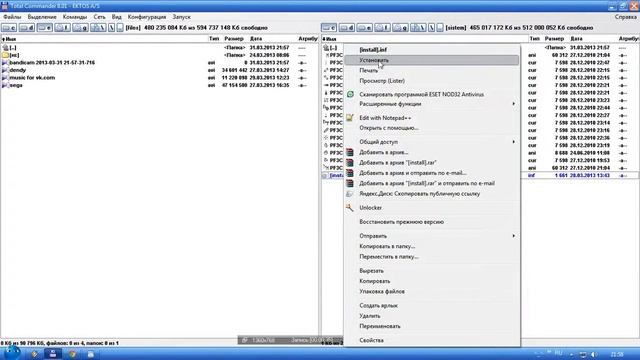Click the Notepad++ icon in context menu
This screenshot has width=640, height=360.
click(350, 118)
